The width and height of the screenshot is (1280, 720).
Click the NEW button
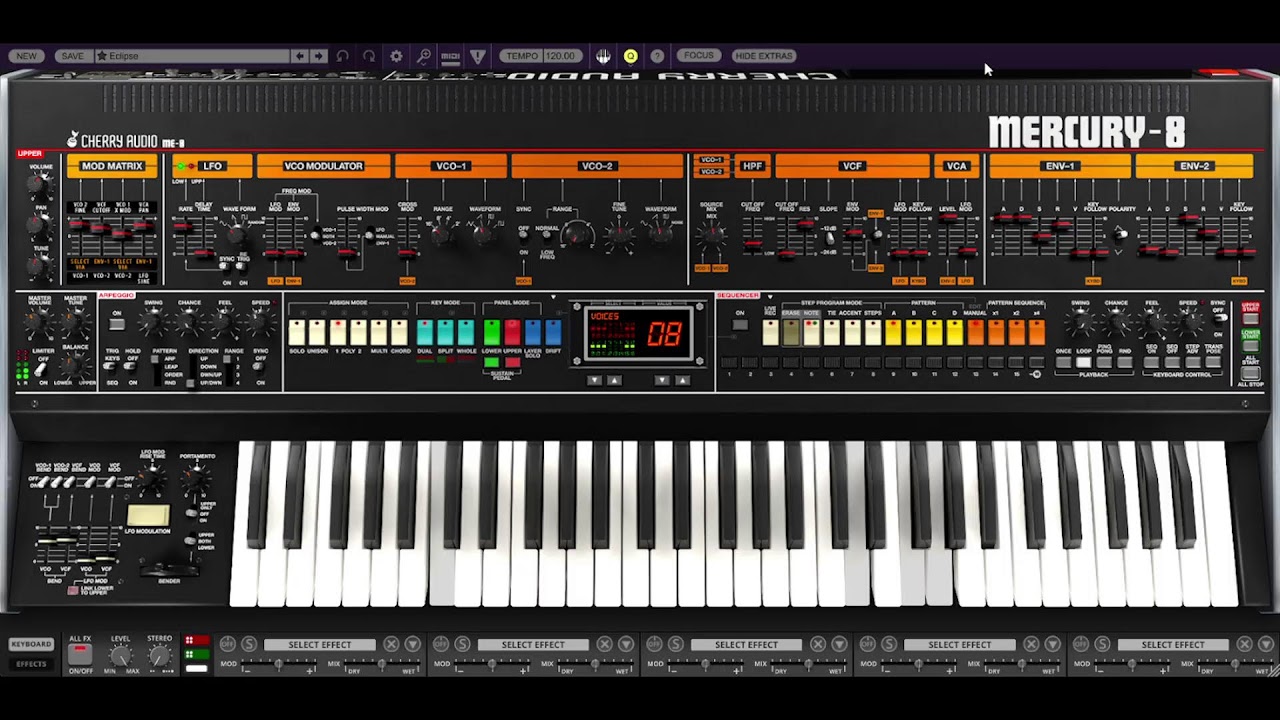(x=27, y=56)
